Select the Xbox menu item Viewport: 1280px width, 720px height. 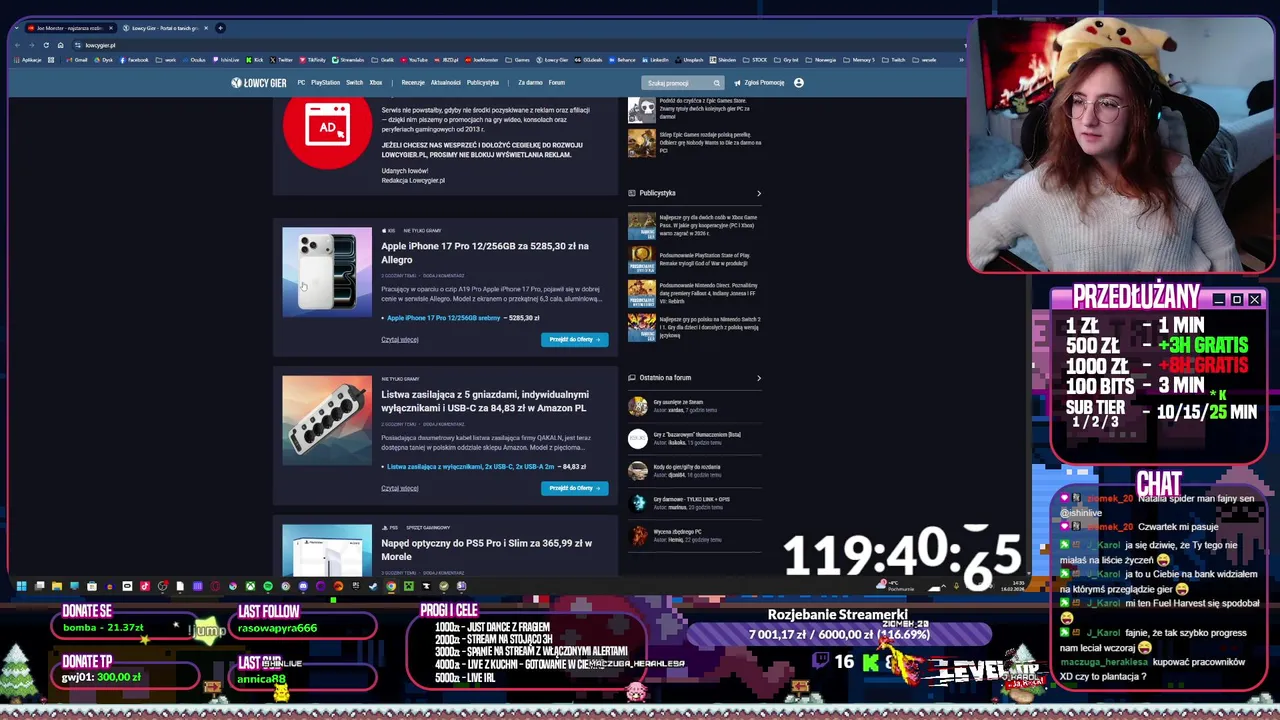point(376,83)
